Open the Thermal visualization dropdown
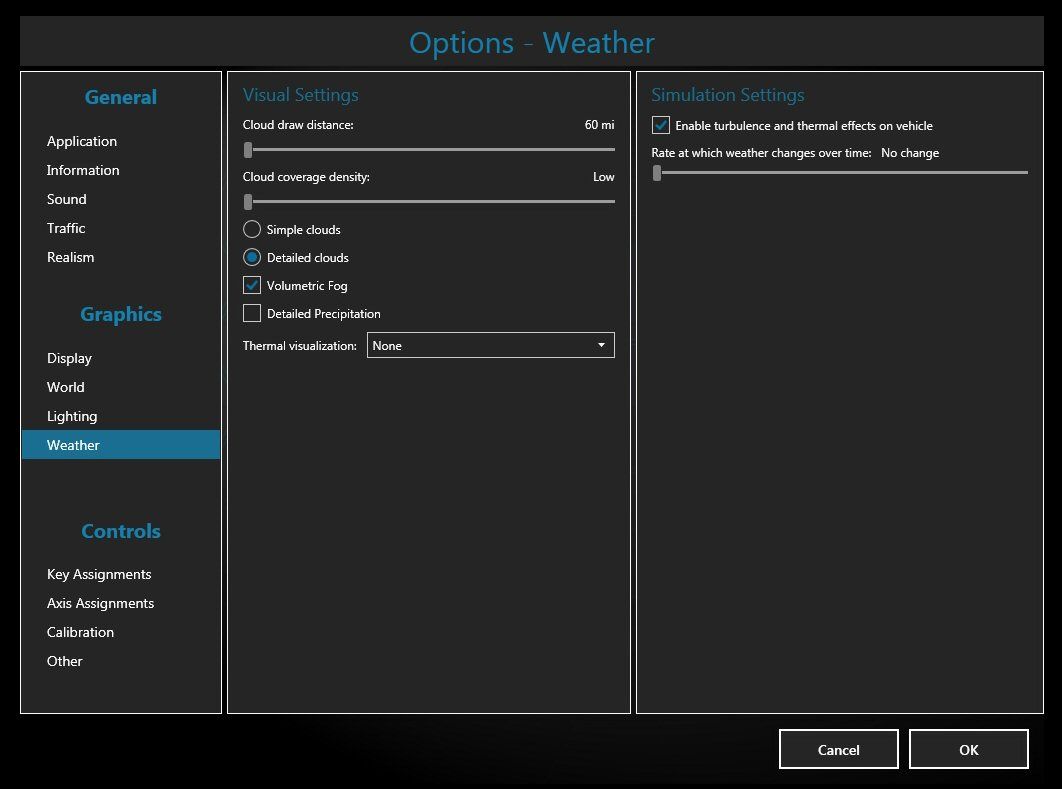Image resolution: width=1062 pixels, height=789 pixels. (x=490, y=345)
